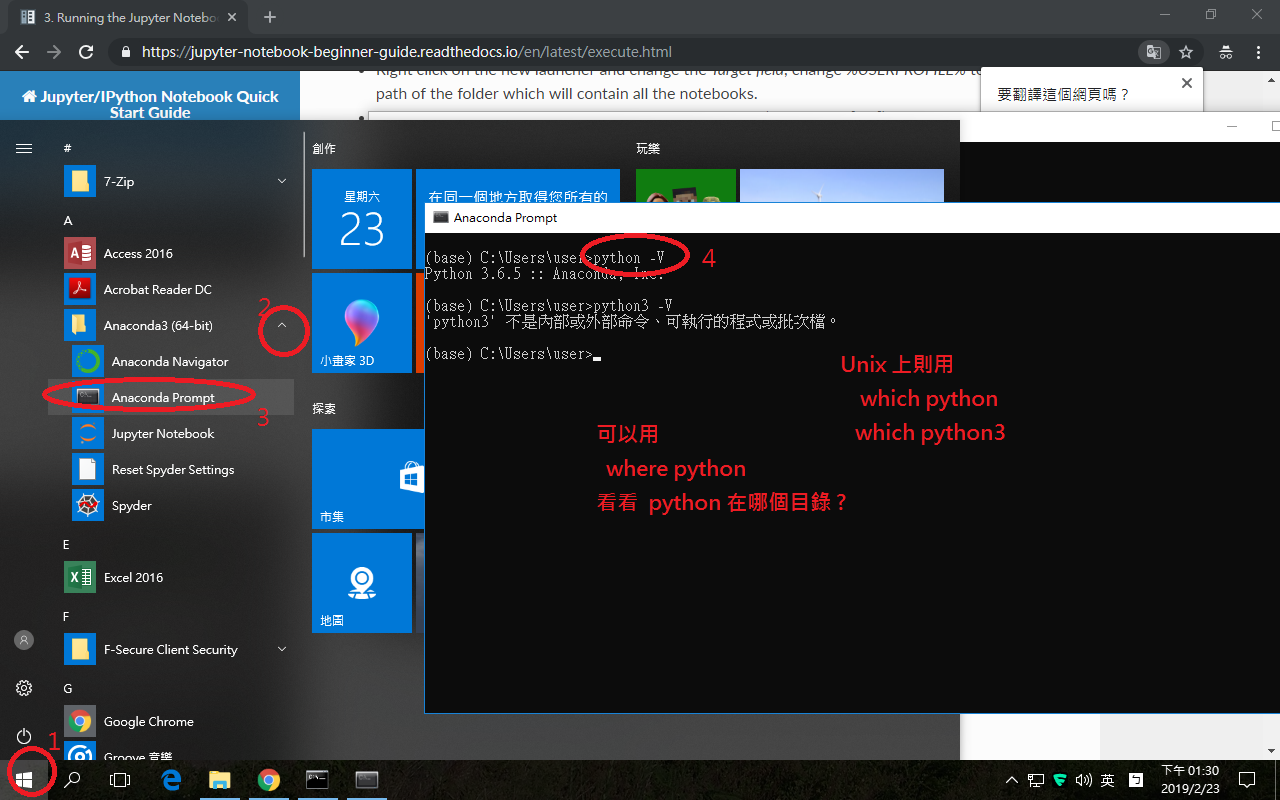Viewport: 1280px width, 800px height.
Task: Show hidden tray icons with the chevron
Action: tap(1012, 780)
